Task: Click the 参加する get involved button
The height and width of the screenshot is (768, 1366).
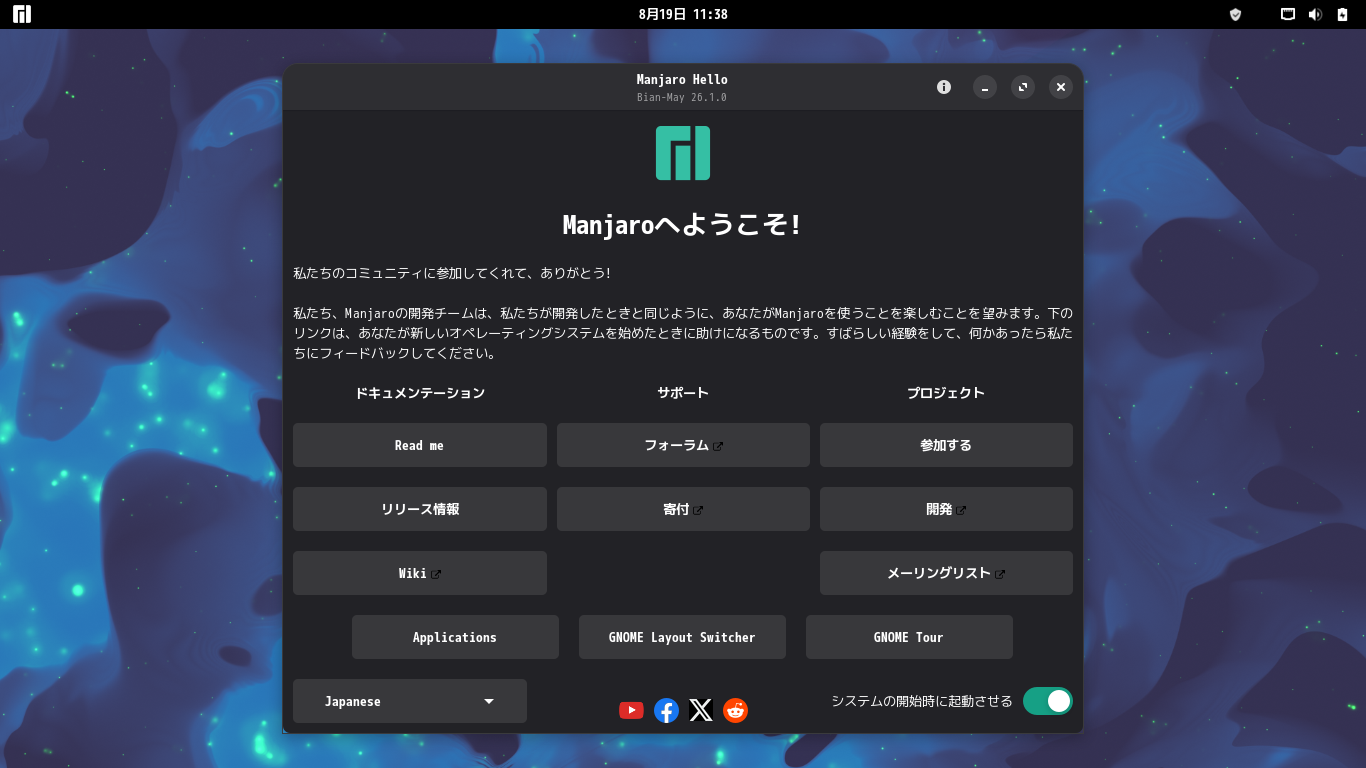Action: [x=946, y=445]
